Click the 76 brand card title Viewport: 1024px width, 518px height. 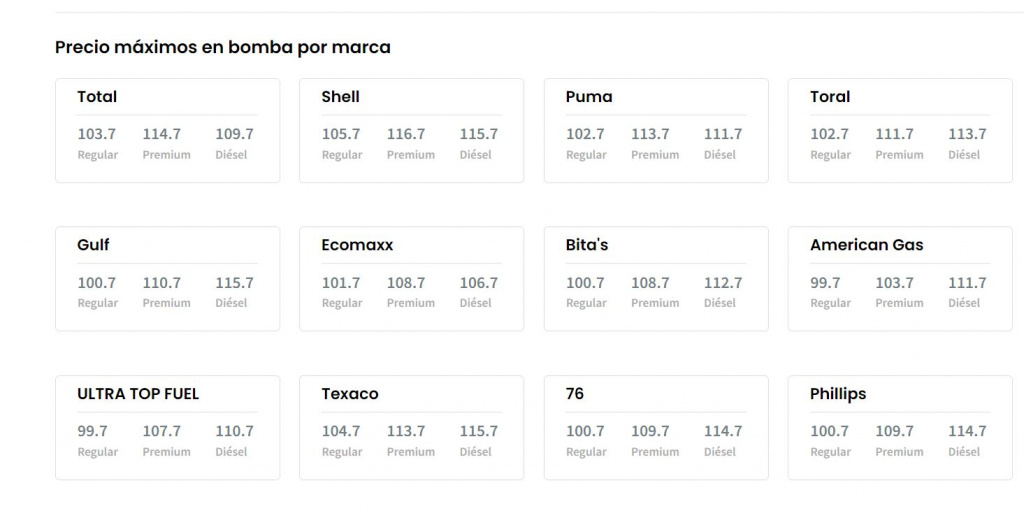[x=575, y=394]
